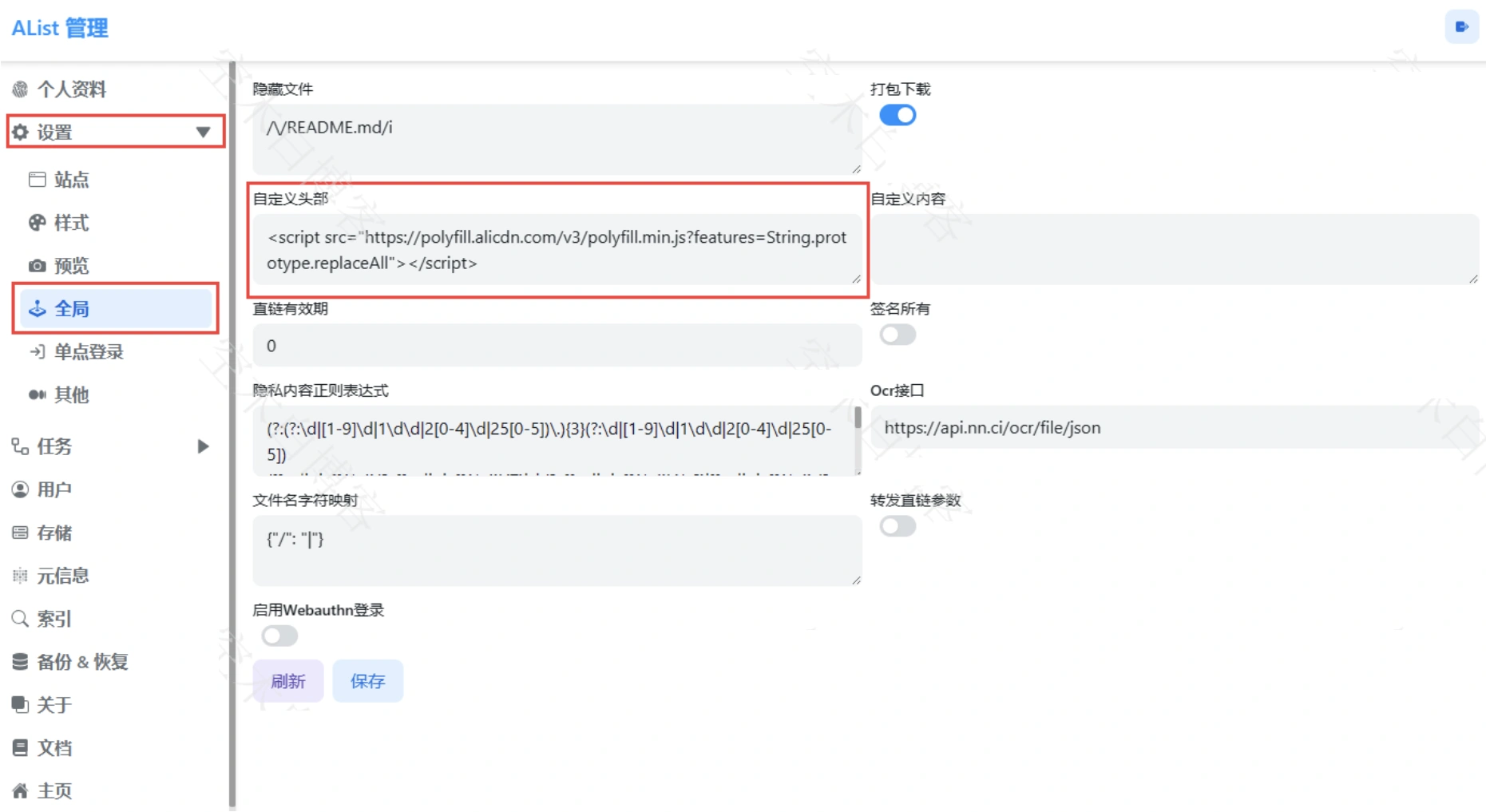This screenshot has height=812, width=1486.
Task: Click the 保存 button
Action: (x=368, y=681)
